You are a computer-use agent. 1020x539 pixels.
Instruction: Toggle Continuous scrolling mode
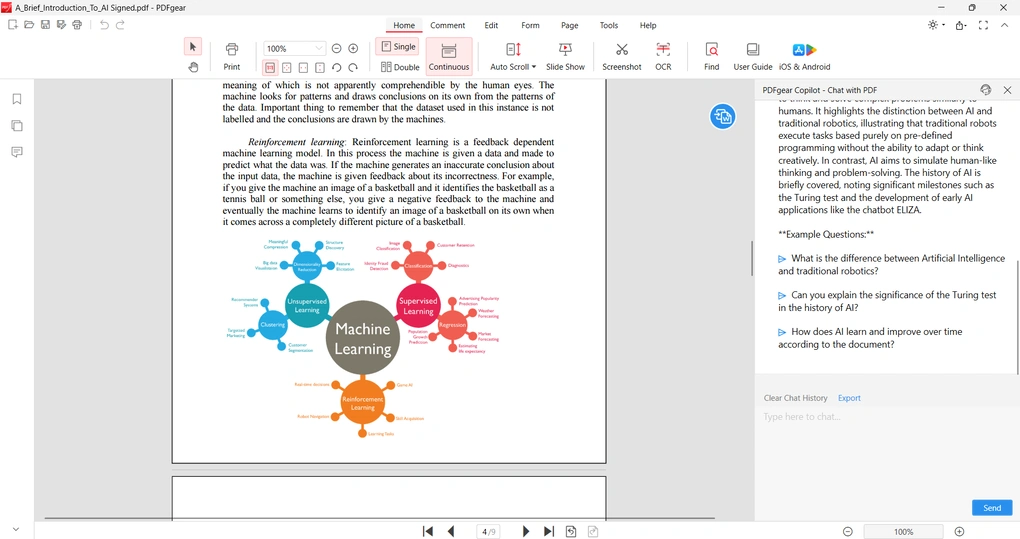pyautogui.click(x=449, y=56)
